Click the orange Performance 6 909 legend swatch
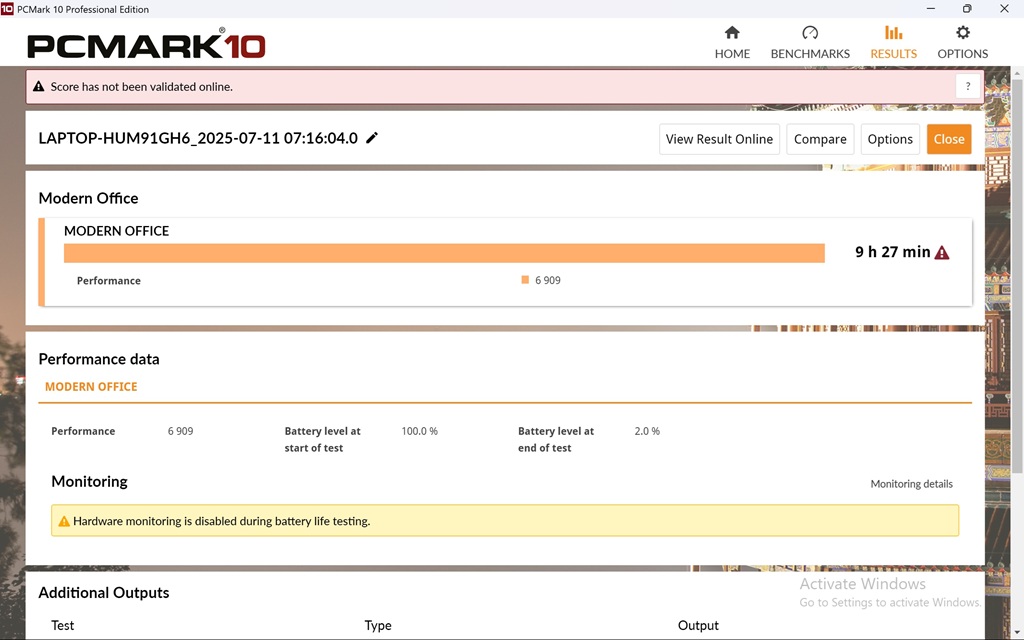Screen dimensions: 1024x640 tap(525, 281)
